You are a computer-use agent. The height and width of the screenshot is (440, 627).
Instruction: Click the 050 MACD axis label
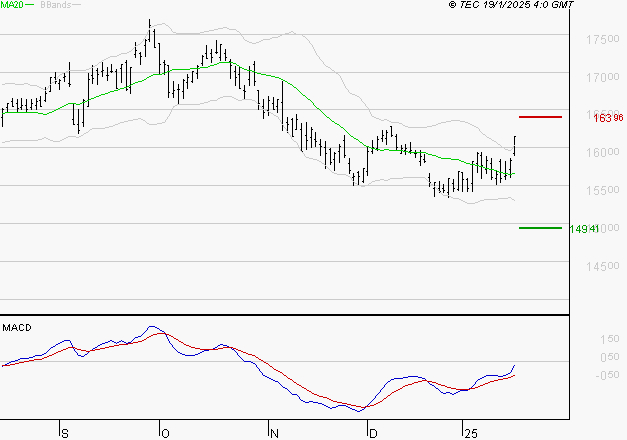pyautogui.click(x=609, y=357)
